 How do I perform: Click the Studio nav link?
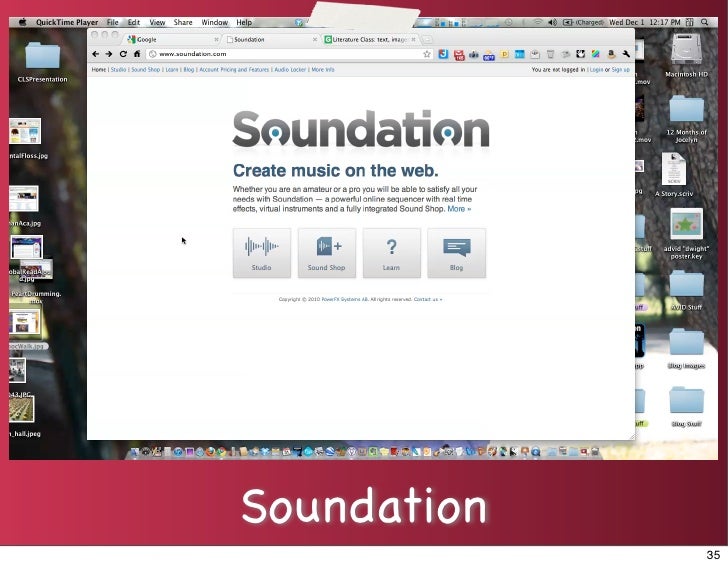118,70
